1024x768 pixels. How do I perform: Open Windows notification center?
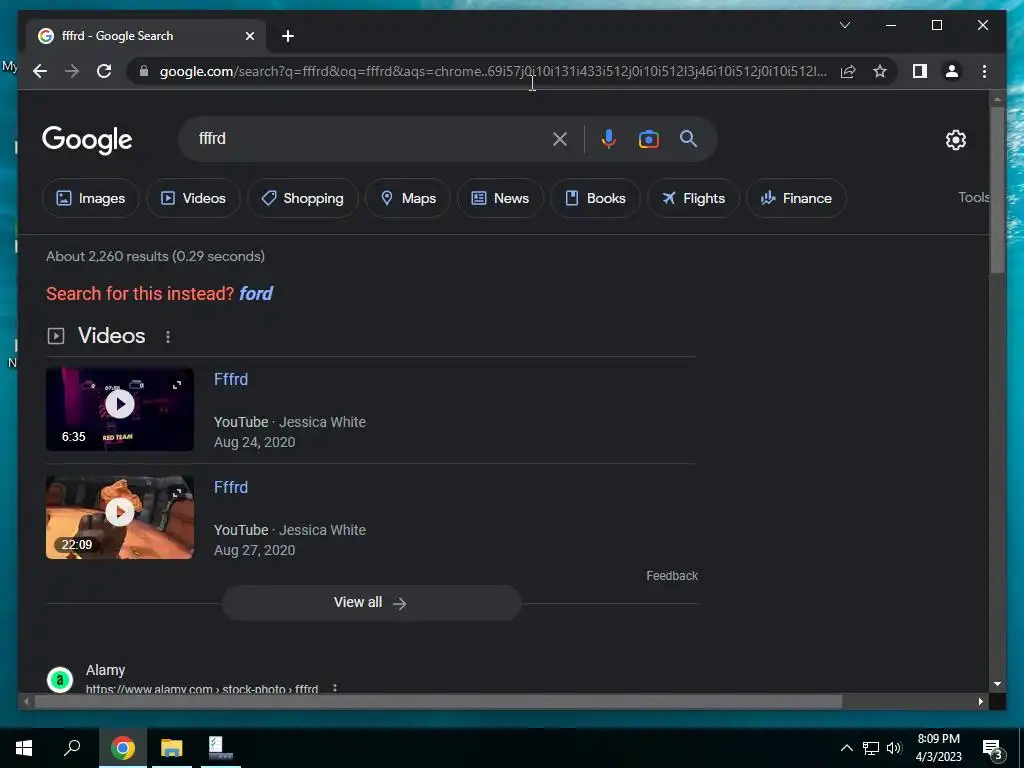click(x=992, y=749)
